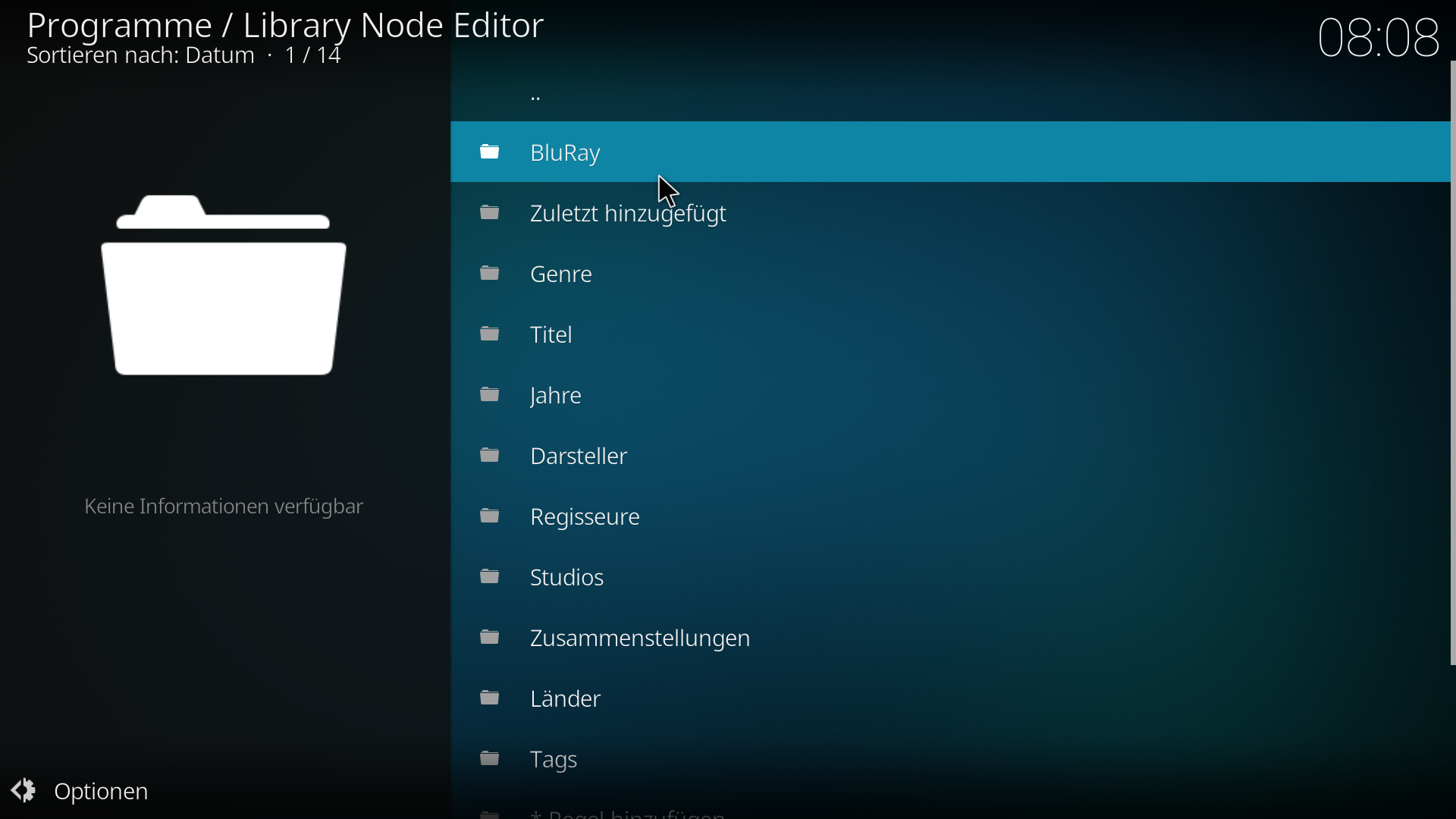
Task: Open the Studios entry
Action: (x=951, y=577)
